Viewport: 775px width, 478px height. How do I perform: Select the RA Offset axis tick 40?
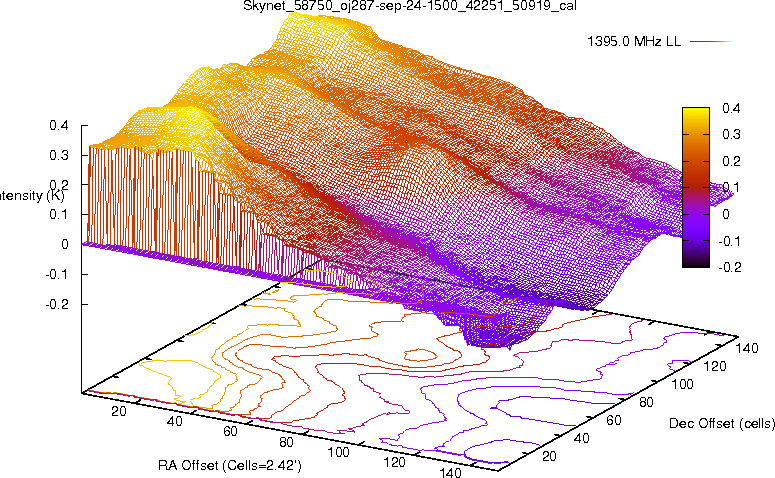coord(174,422)
